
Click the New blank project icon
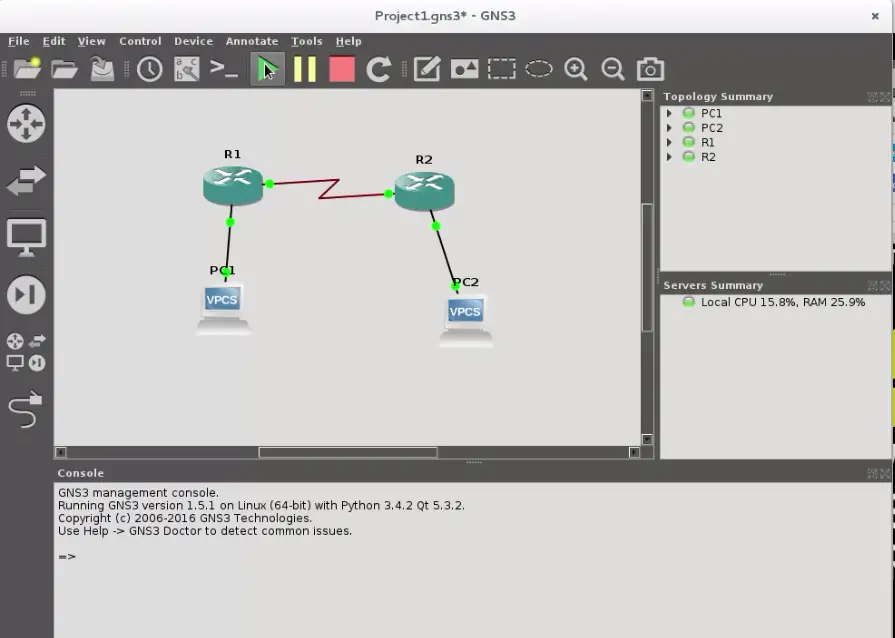pos(27,69)
